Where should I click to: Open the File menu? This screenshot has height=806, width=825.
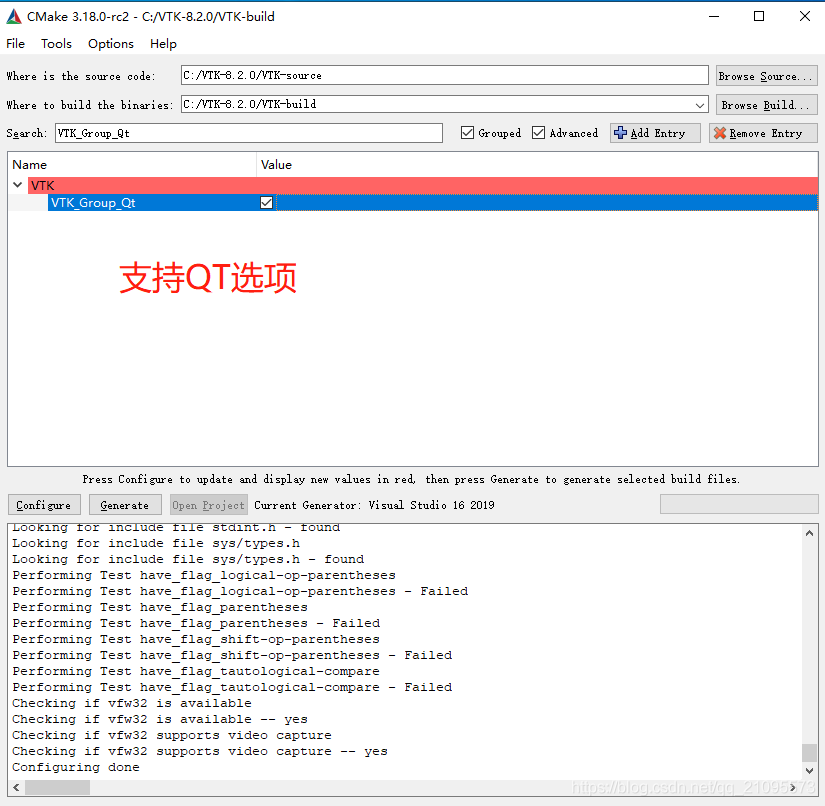[x=15, y=44]
